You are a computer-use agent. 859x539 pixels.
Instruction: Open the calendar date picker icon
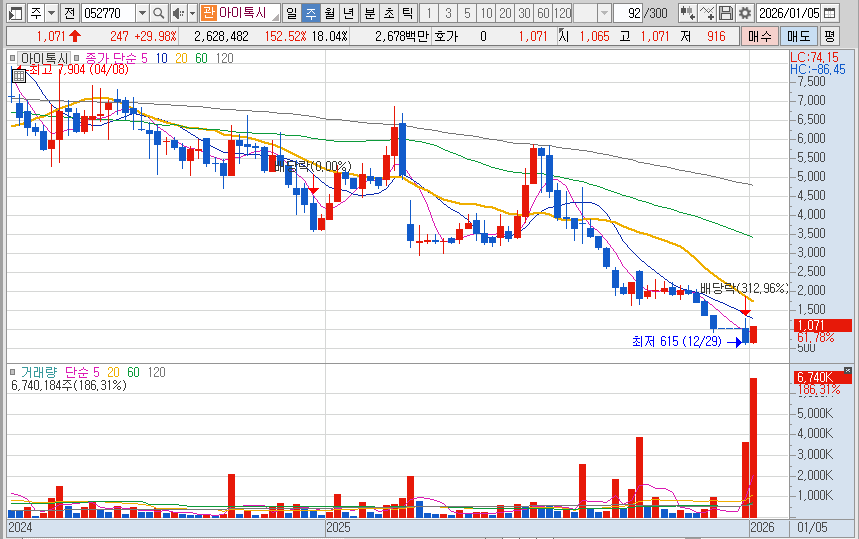830,13
